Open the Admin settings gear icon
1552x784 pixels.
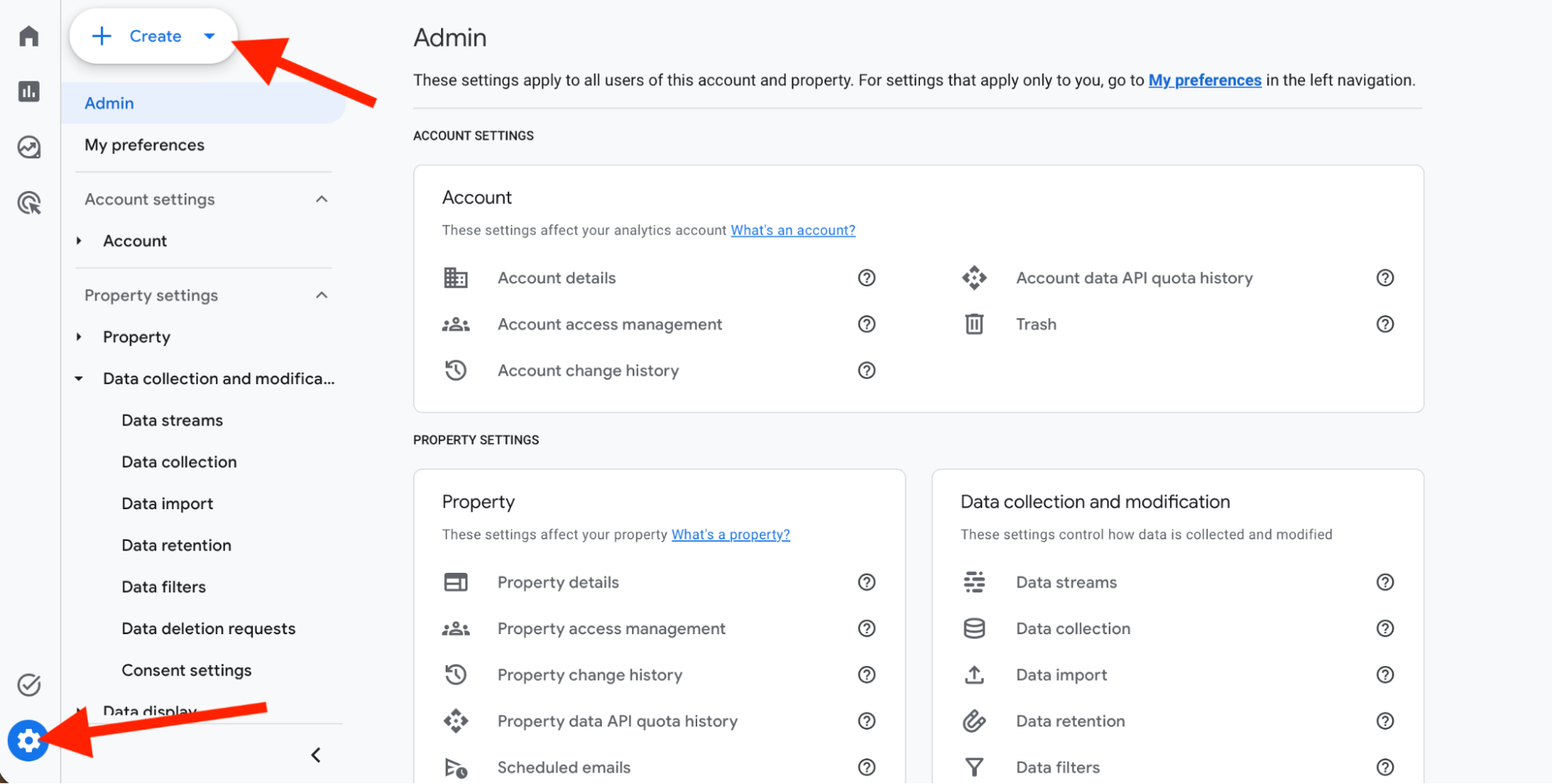click(28, 741)
